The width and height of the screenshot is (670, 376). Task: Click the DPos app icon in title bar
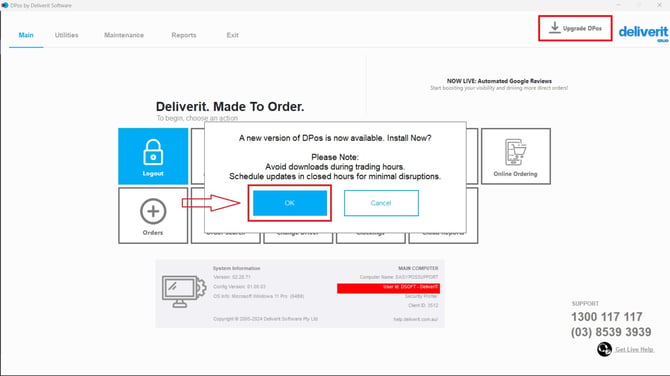click(5, 5)
